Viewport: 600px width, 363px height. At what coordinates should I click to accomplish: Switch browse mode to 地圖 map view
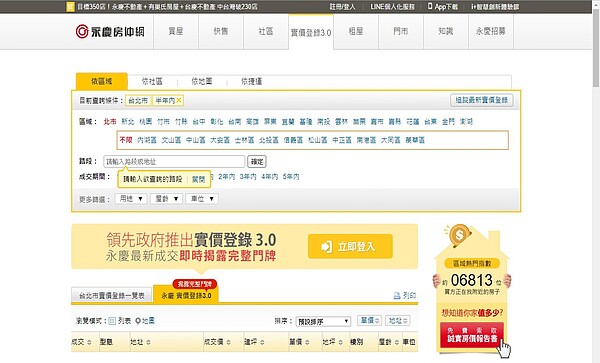pyautogui.click(x=145, y=321)
